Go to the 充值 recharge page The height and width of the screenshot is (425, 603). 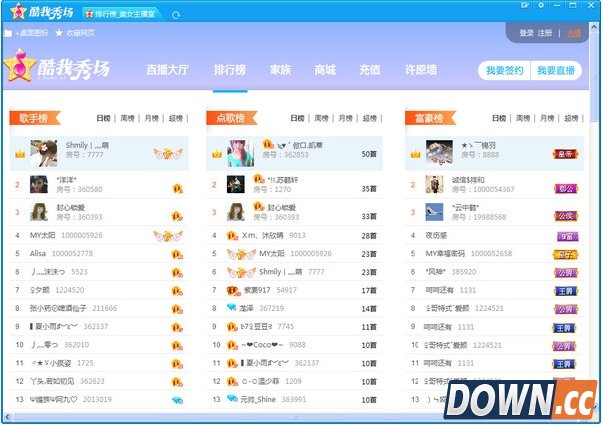click(x=369, y=71)
